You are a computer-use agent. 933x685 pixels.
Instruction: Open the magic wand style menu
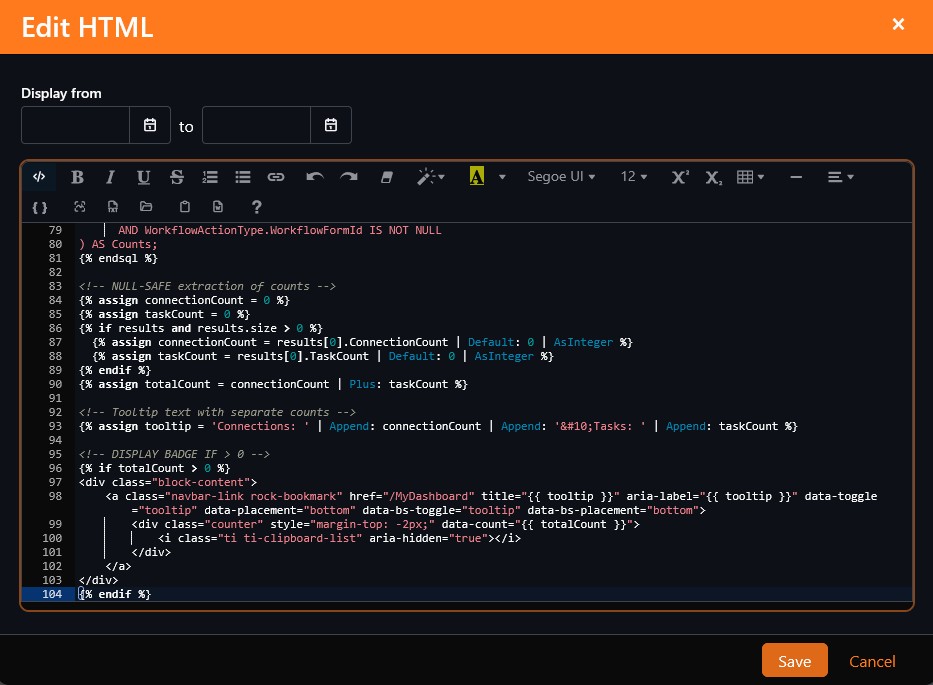[431, 177]
